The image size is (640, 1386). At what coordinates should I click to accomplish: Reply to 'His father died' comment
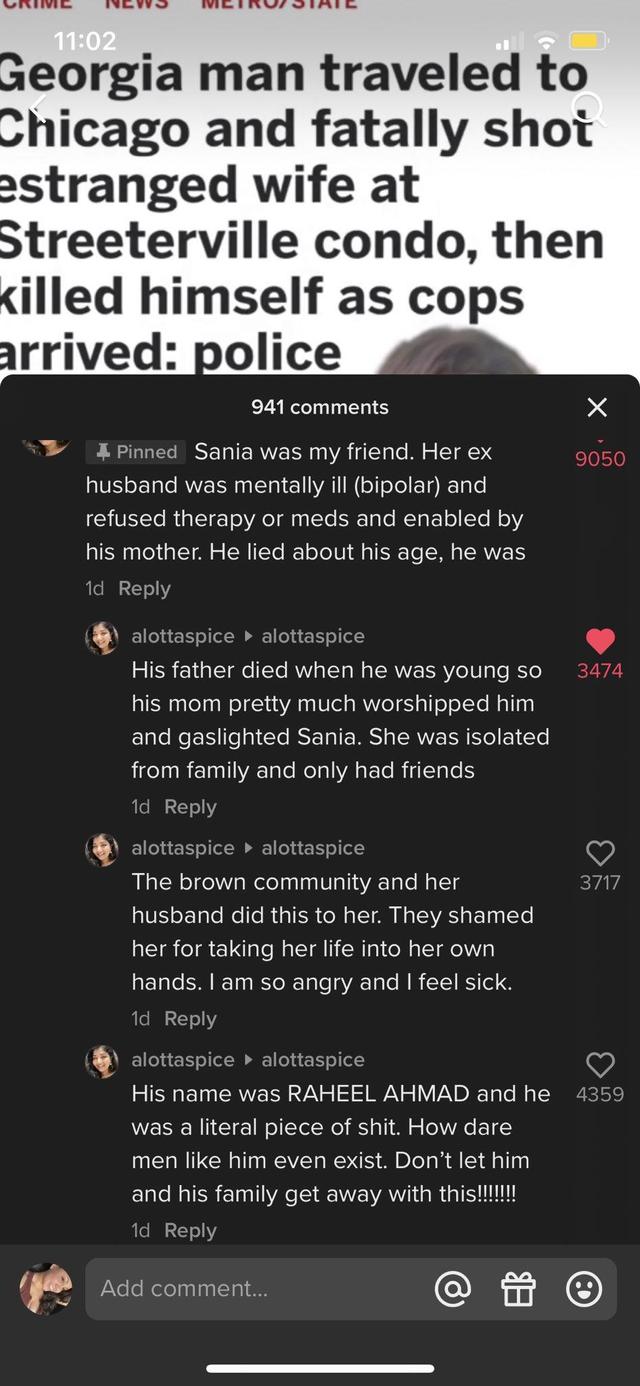pyautogui.click(x=190, y=807)
